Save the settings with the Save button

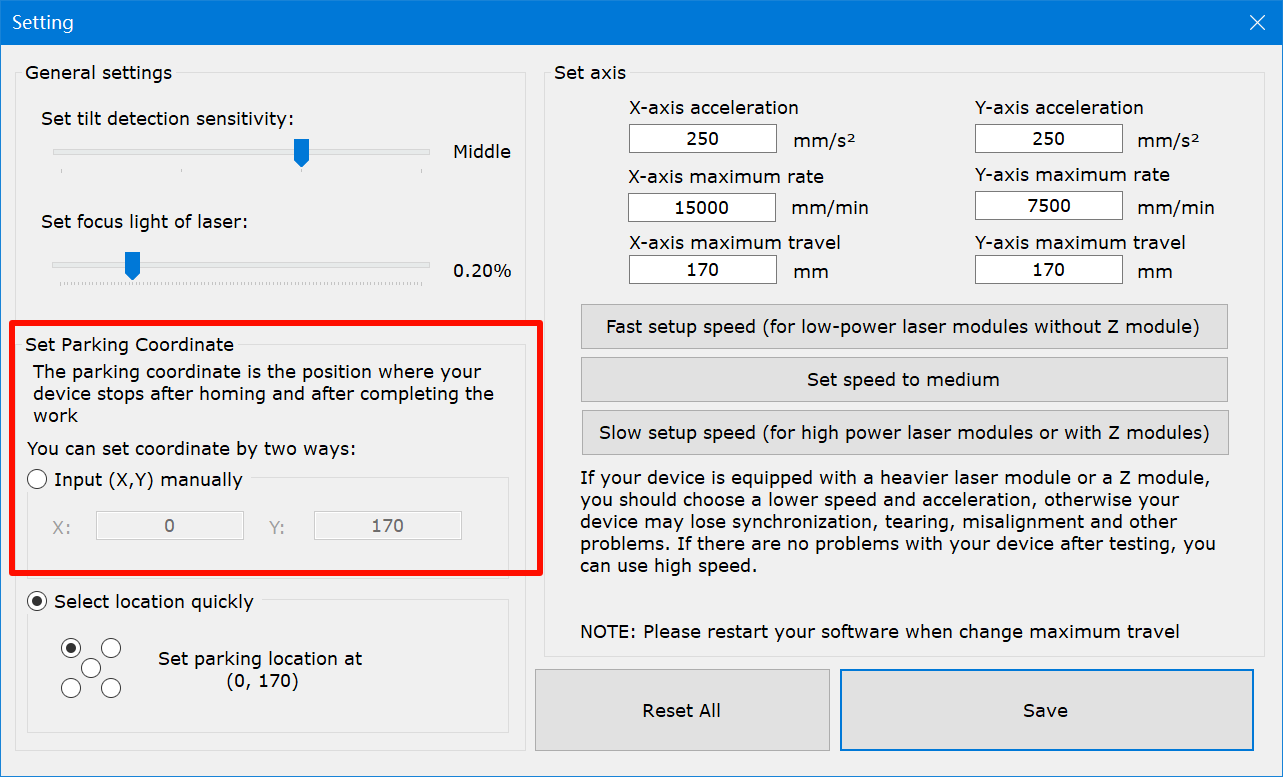click(1046, 711)
